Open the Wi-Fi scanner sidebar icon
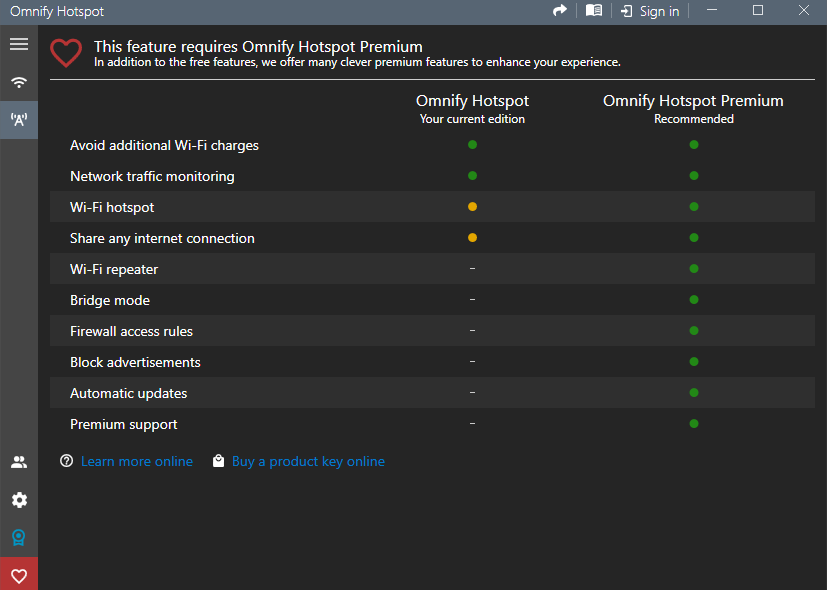827x590 pixels. tap(19, 82)
